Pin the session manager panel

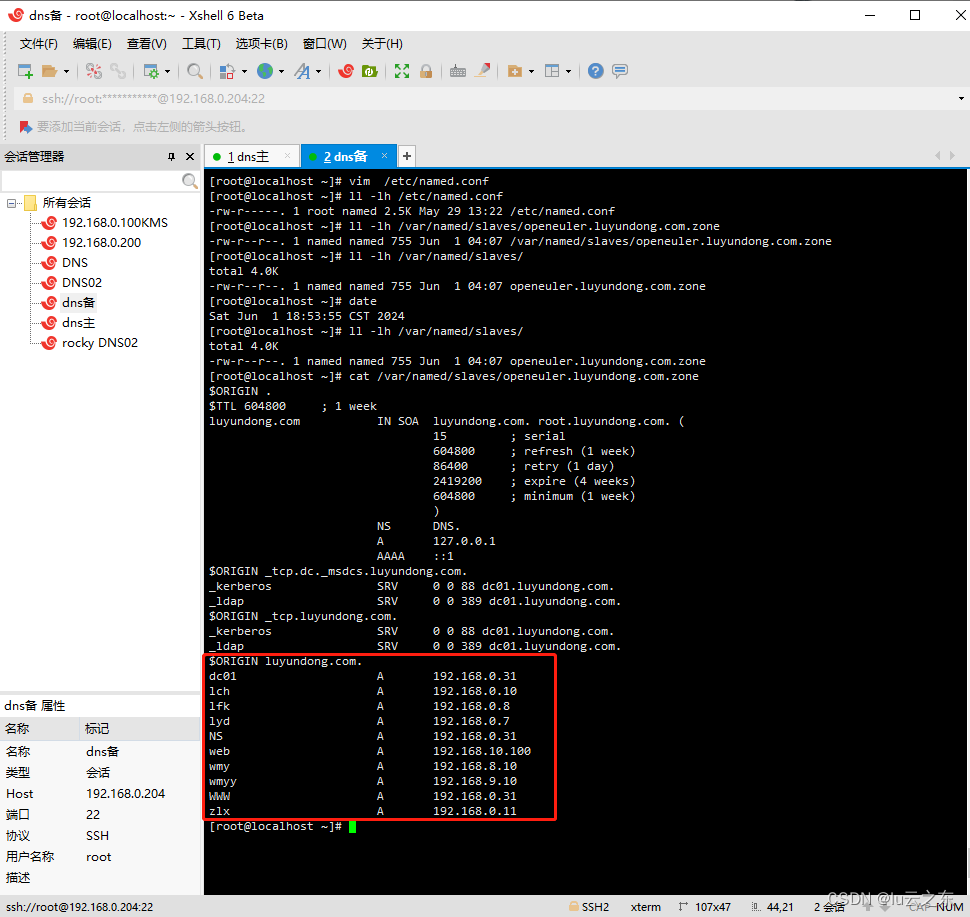pyautogui.click(x=171, y=157)
